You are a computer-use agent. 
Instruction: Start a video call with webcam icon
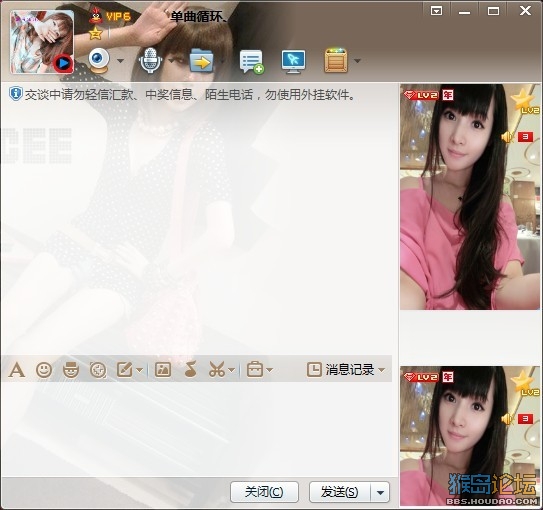click(99, 61)
